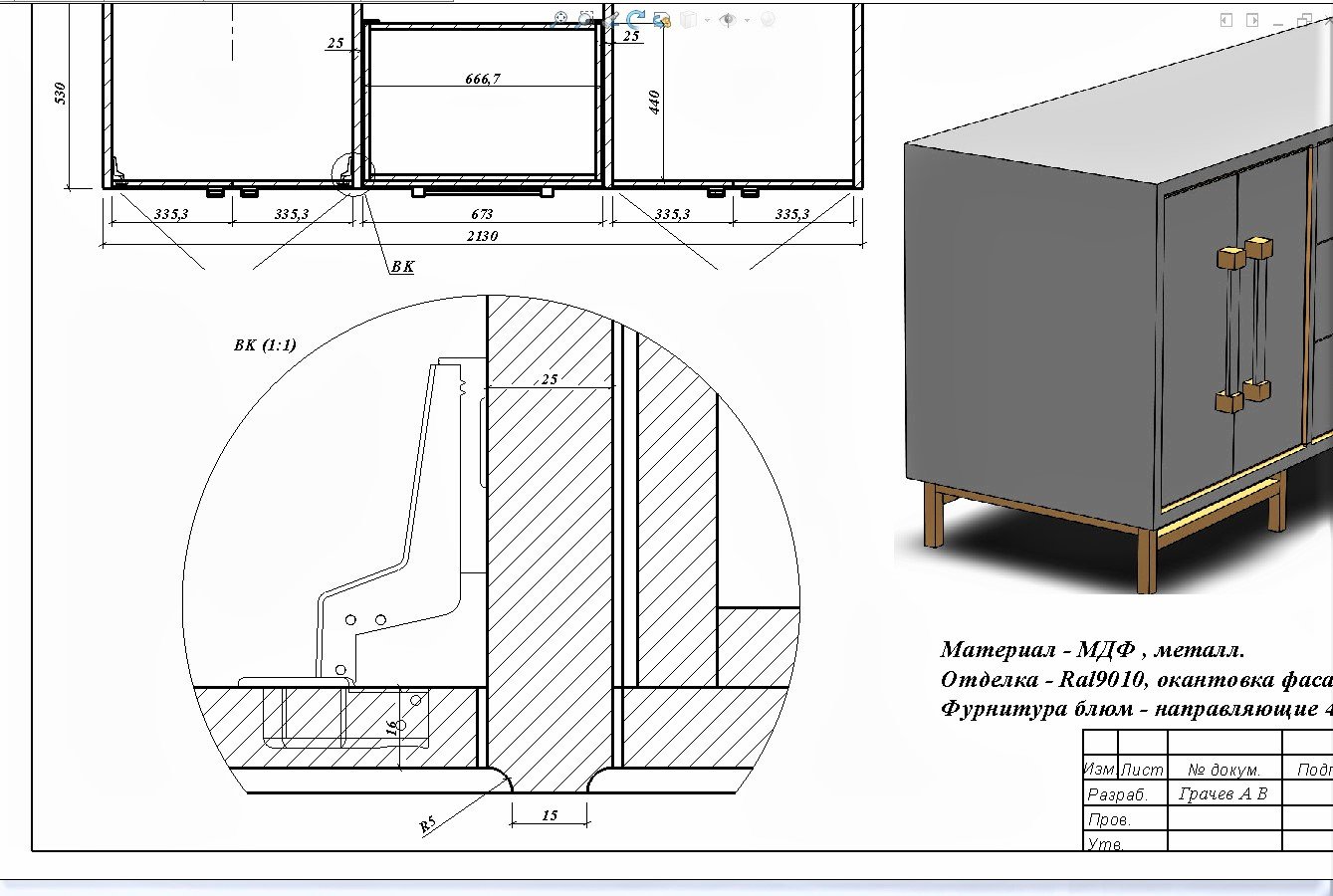Select the 16 dimension in detail view
This screenshot has width=1333, height=896.
391,727
